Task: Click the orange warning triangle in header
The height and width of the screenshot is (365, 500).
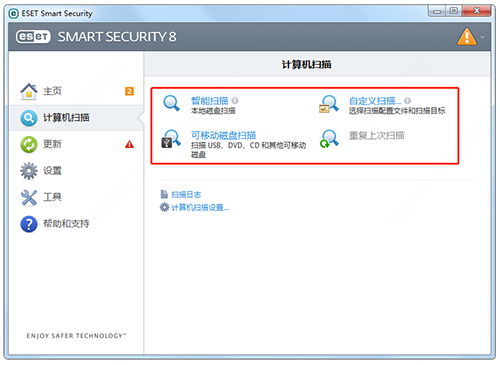Action: click(467, 36)
